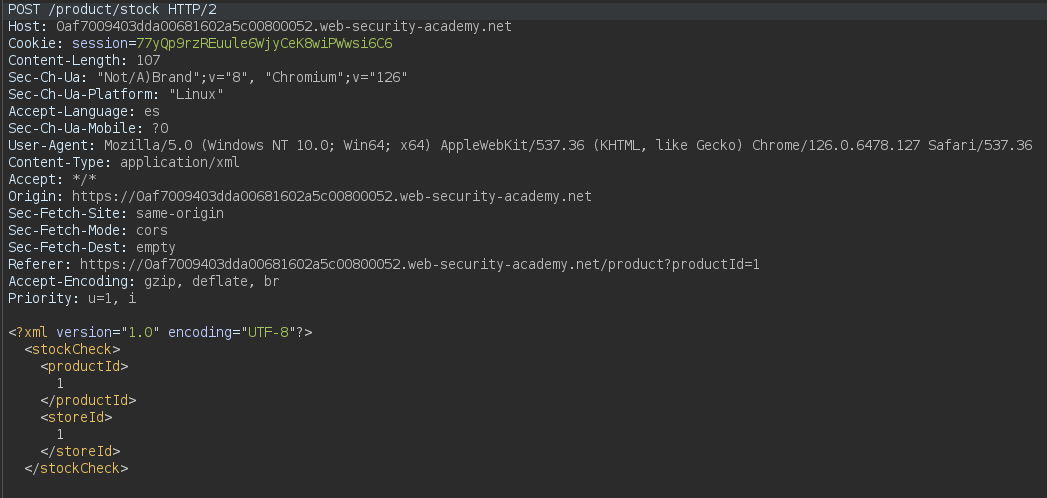
Task: Click the value inside productId element
Action: [x=60, y=383]
